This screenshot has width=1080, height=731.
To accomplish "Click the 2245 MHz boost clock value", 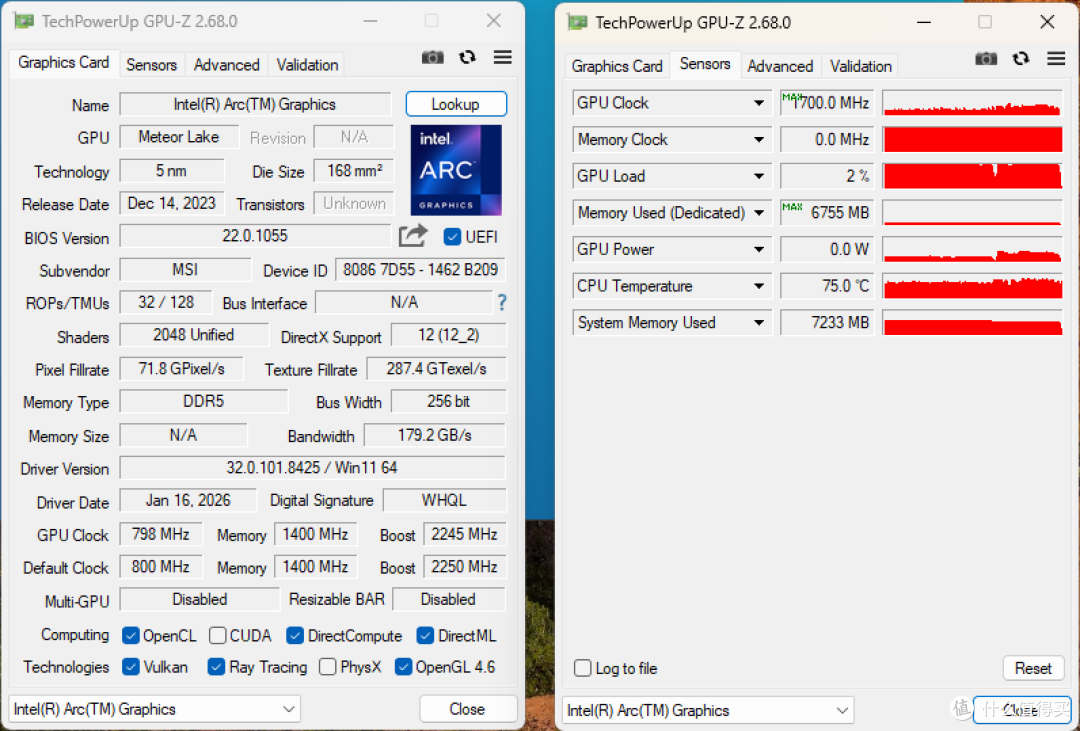I will click(x=464, y=535).
